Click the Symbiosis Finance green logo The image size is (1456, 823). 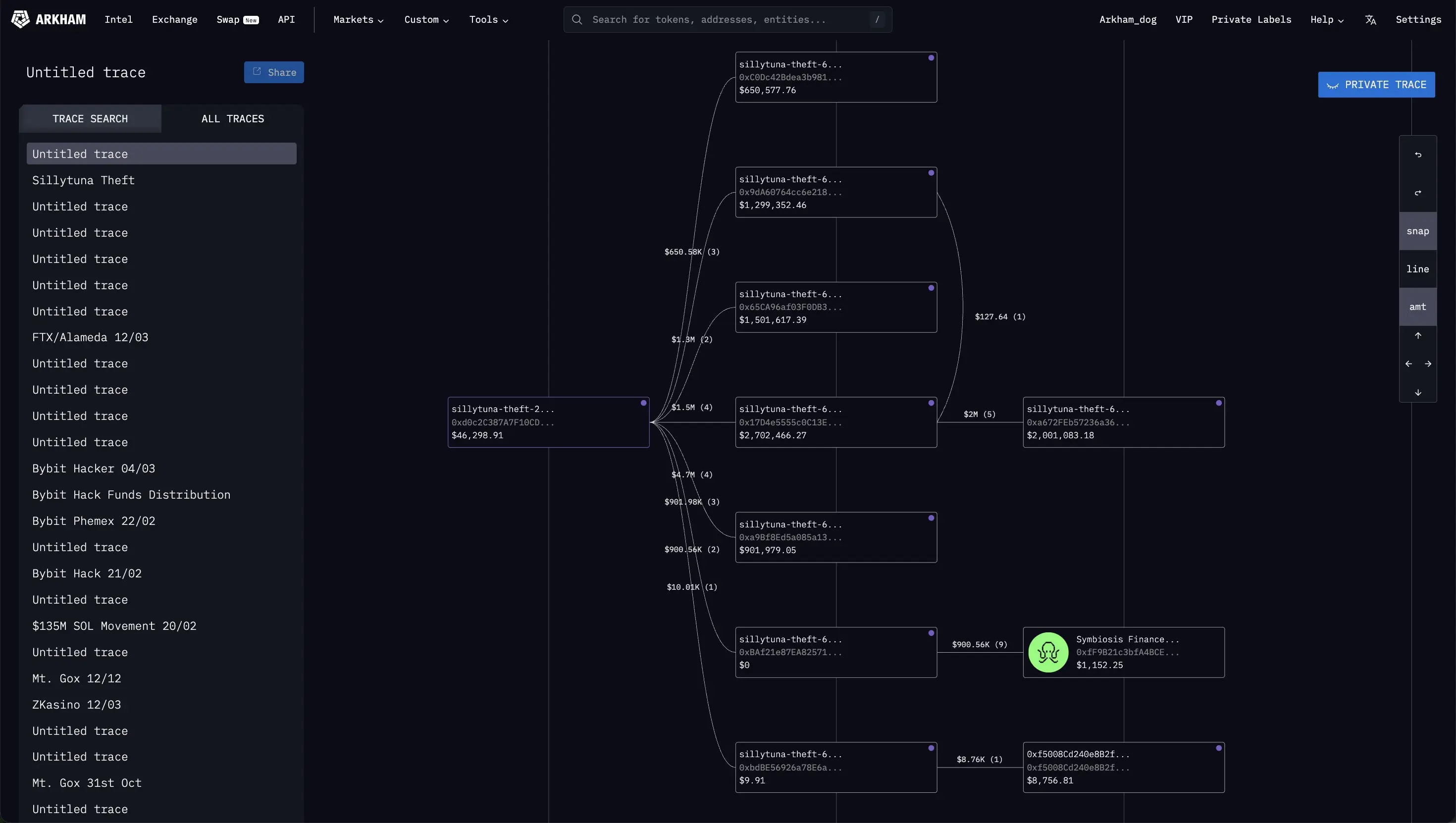[1048, 652]
